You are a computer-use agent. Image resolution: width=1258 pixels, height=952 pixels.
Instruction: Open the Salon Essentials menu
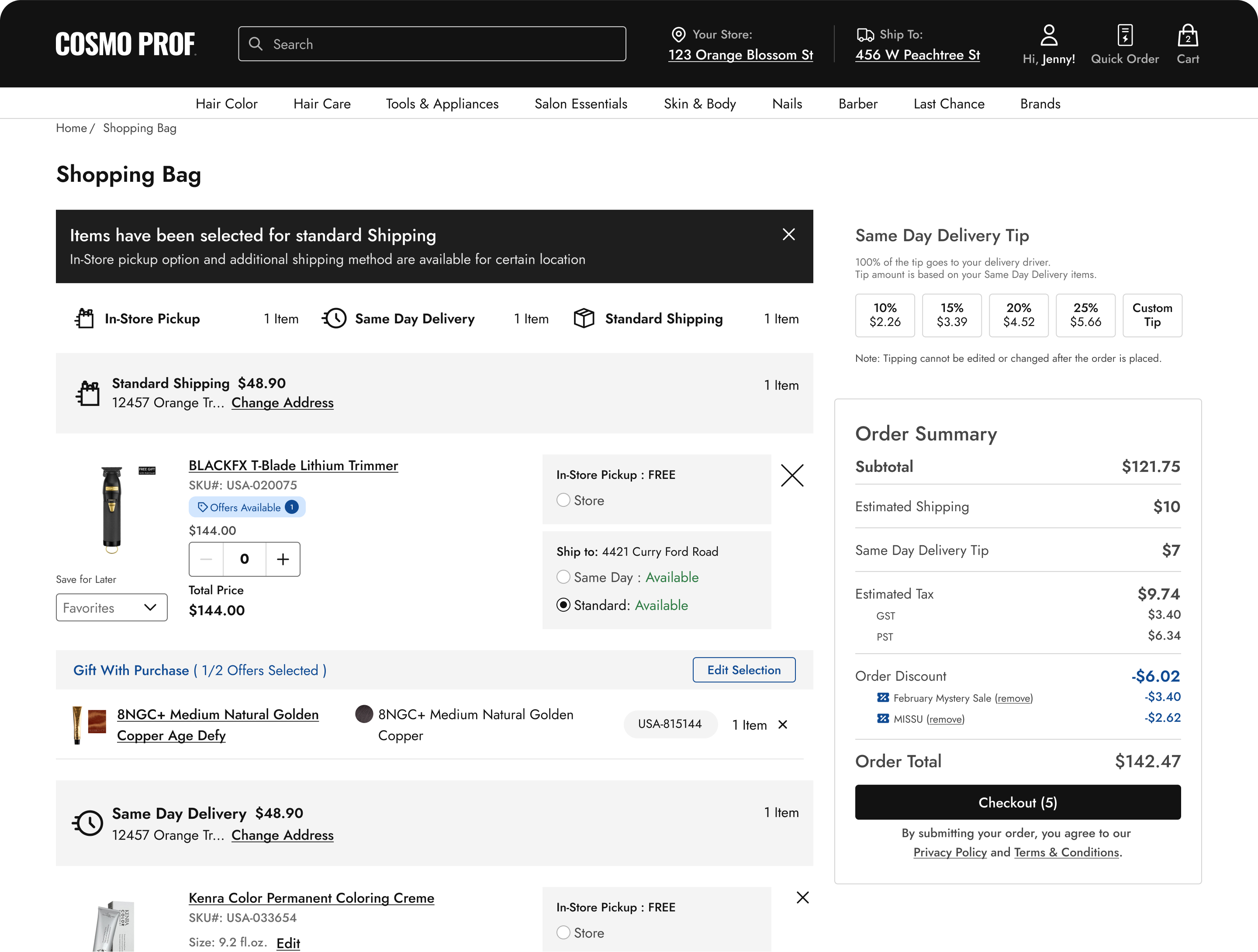[x=581, y=104]
